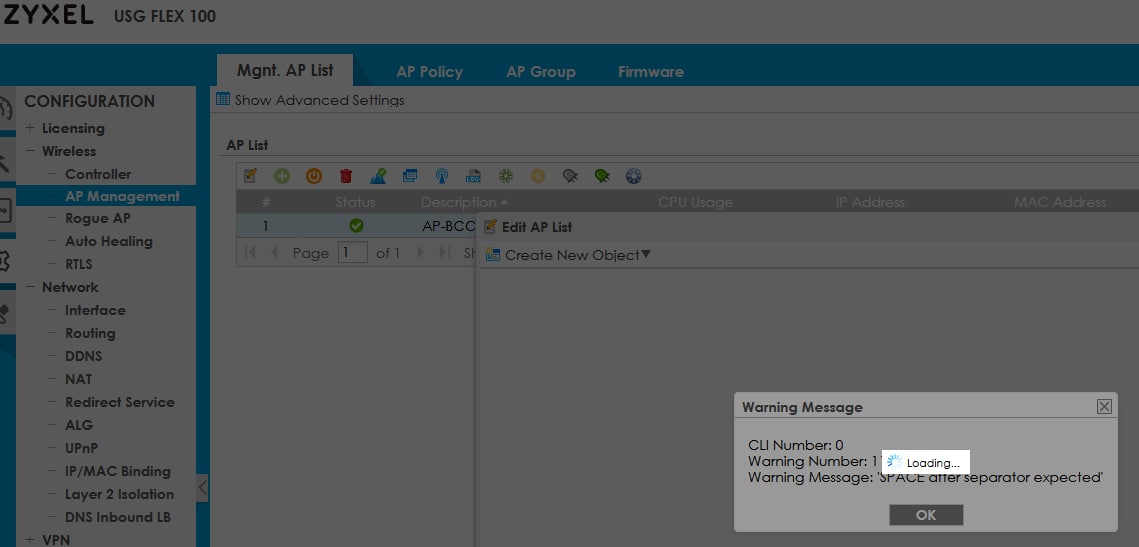Switch to the Firmware tab

[x=650, y=72]
